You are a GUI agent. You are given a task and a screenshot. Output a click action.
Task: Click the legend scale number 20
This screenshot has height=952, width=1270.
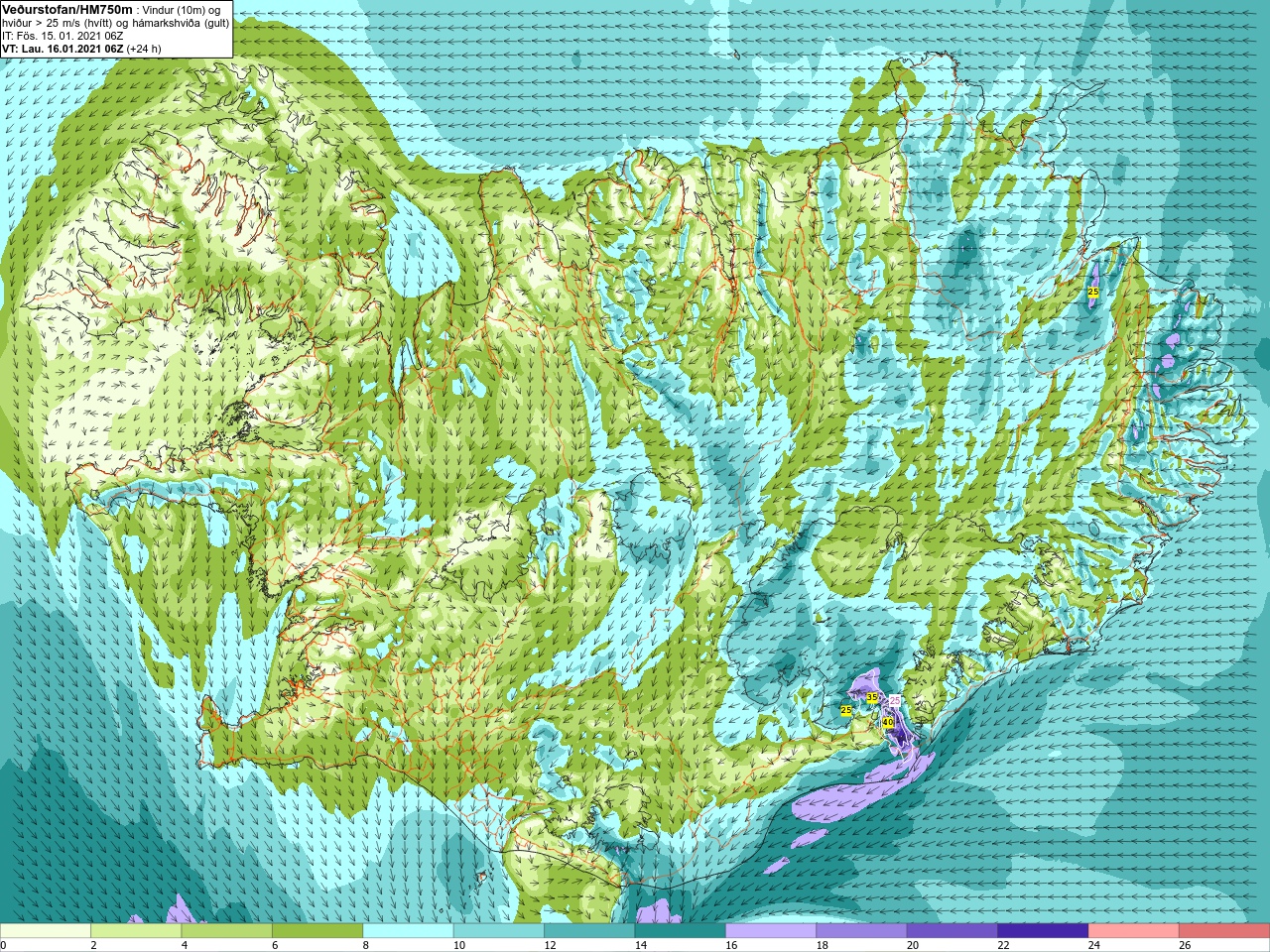[x=913, y=945]
